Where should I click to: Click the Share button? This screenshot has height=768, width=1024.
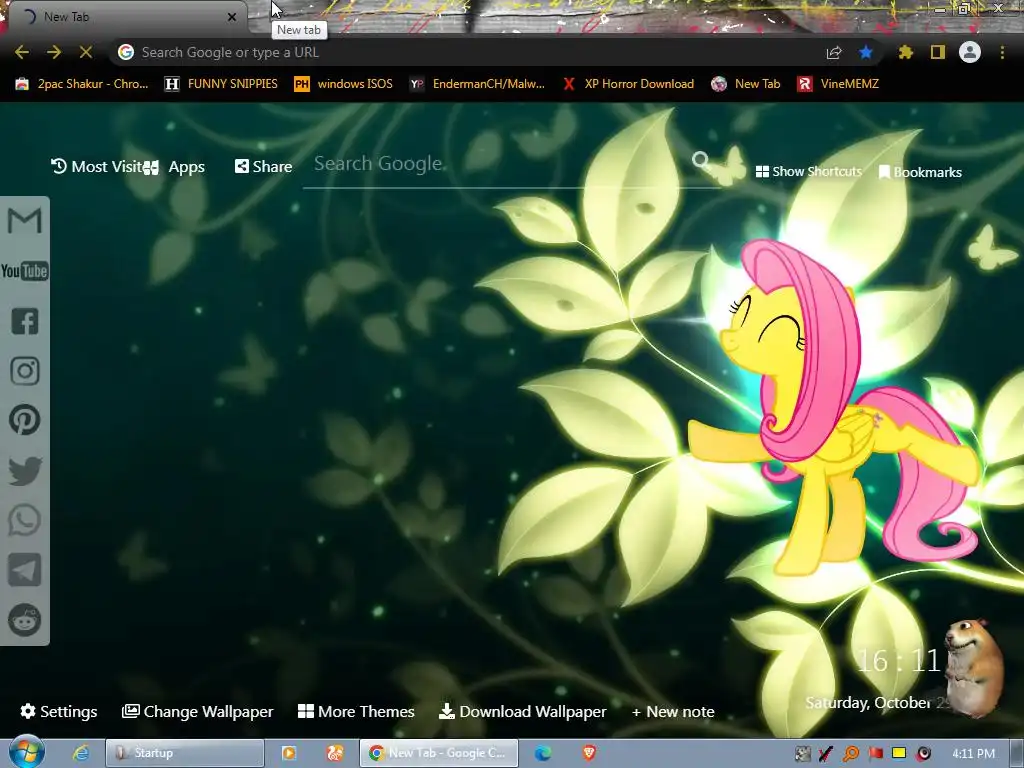263,167
